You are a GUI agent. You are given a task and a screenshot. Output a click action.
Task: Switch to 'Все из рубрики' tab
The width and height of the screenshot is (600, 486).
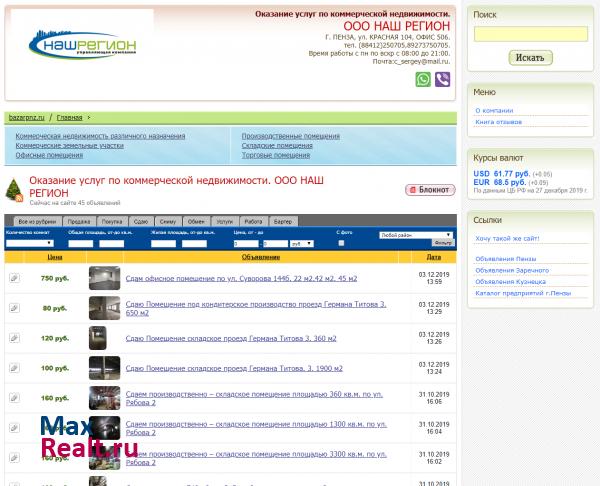[37, 222]
